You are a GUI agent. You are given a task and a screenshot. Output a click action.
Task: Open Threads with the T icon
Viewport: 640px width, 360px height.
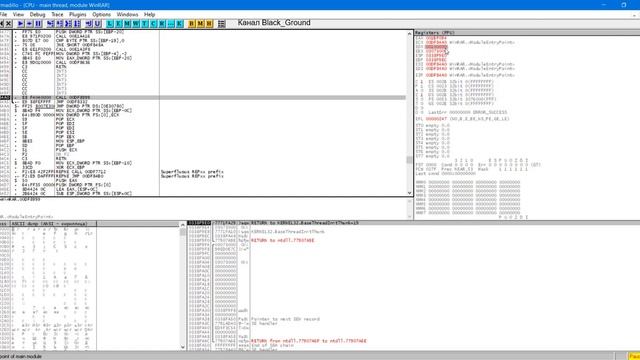coord(145,24)
